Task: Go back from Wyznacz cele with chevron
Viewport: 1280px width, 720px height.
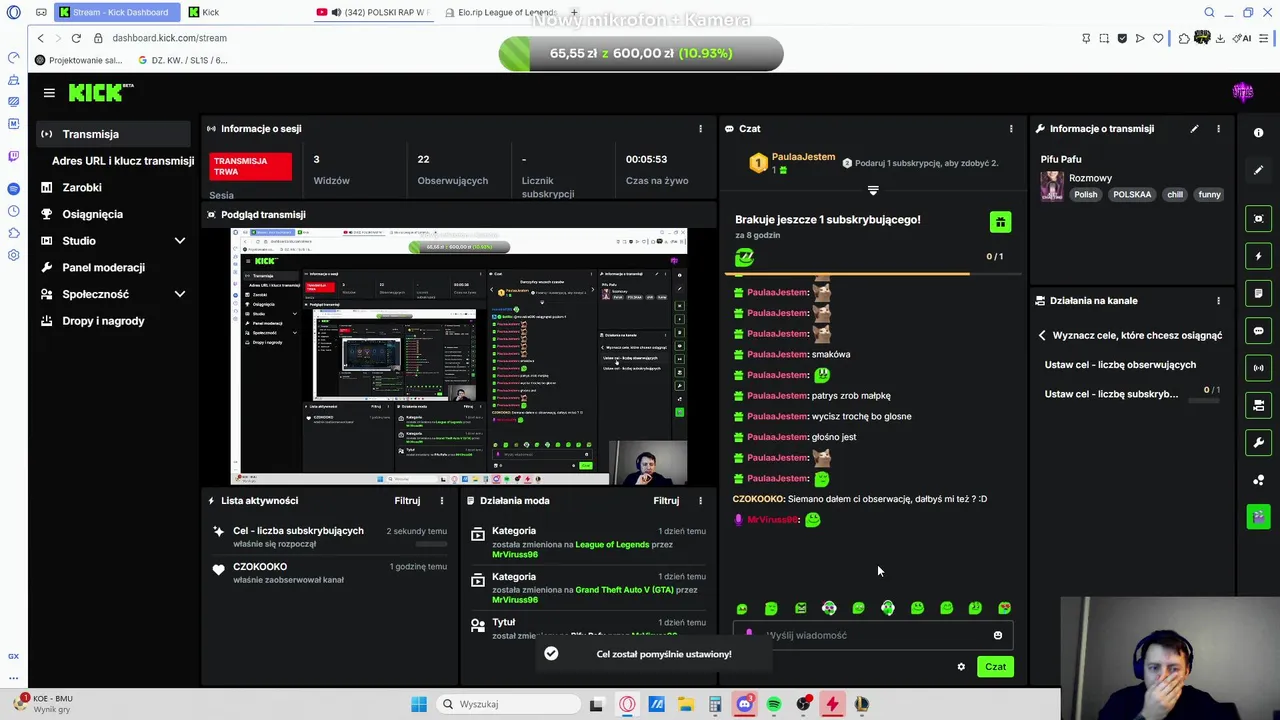Action: point(1042,336)
